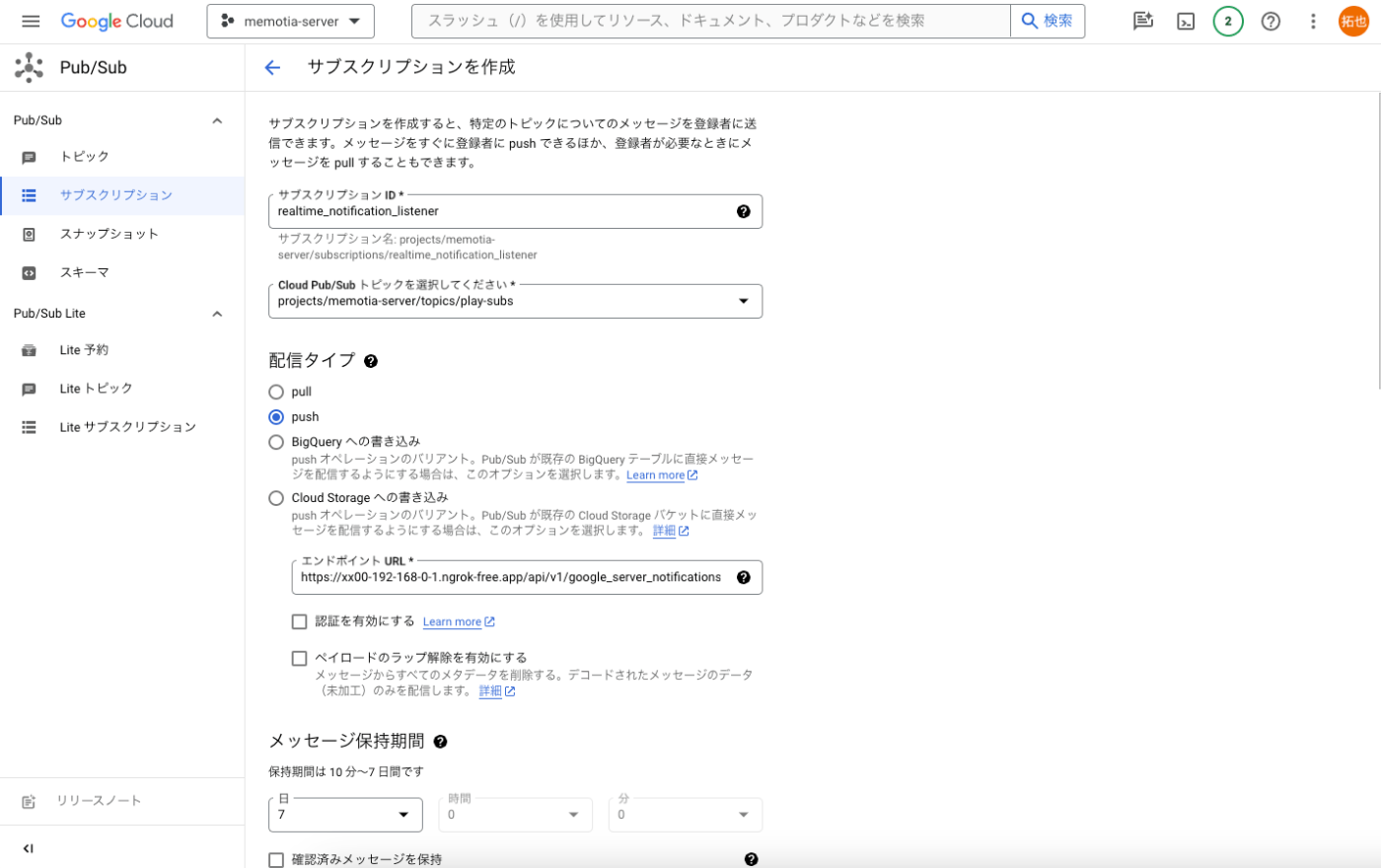Show help for エンドポイント URL field
The width and height of the screenshot is (1381, 868).
pyautogui.click(x=744, y=577)
